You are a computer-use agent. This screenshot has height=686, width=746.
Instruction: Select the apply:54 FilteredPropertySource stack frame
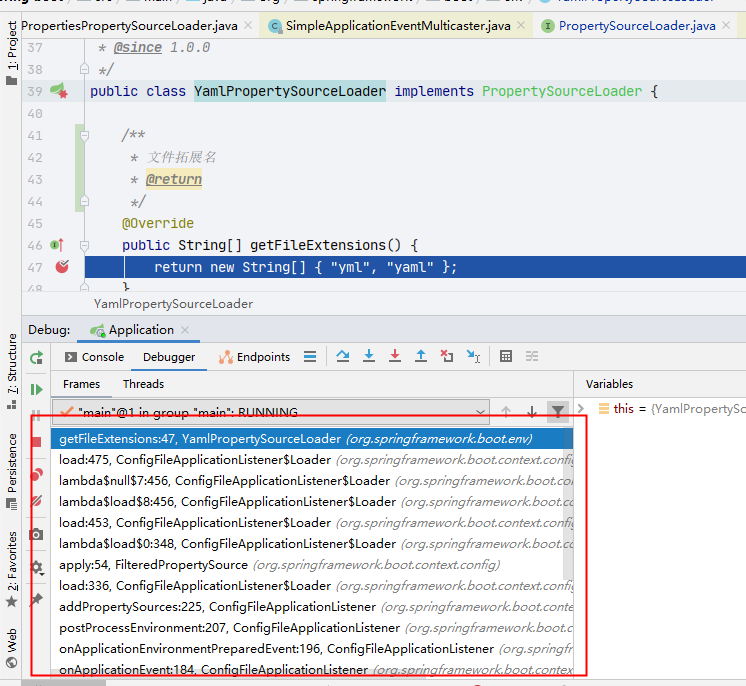[x=153, y=565]
